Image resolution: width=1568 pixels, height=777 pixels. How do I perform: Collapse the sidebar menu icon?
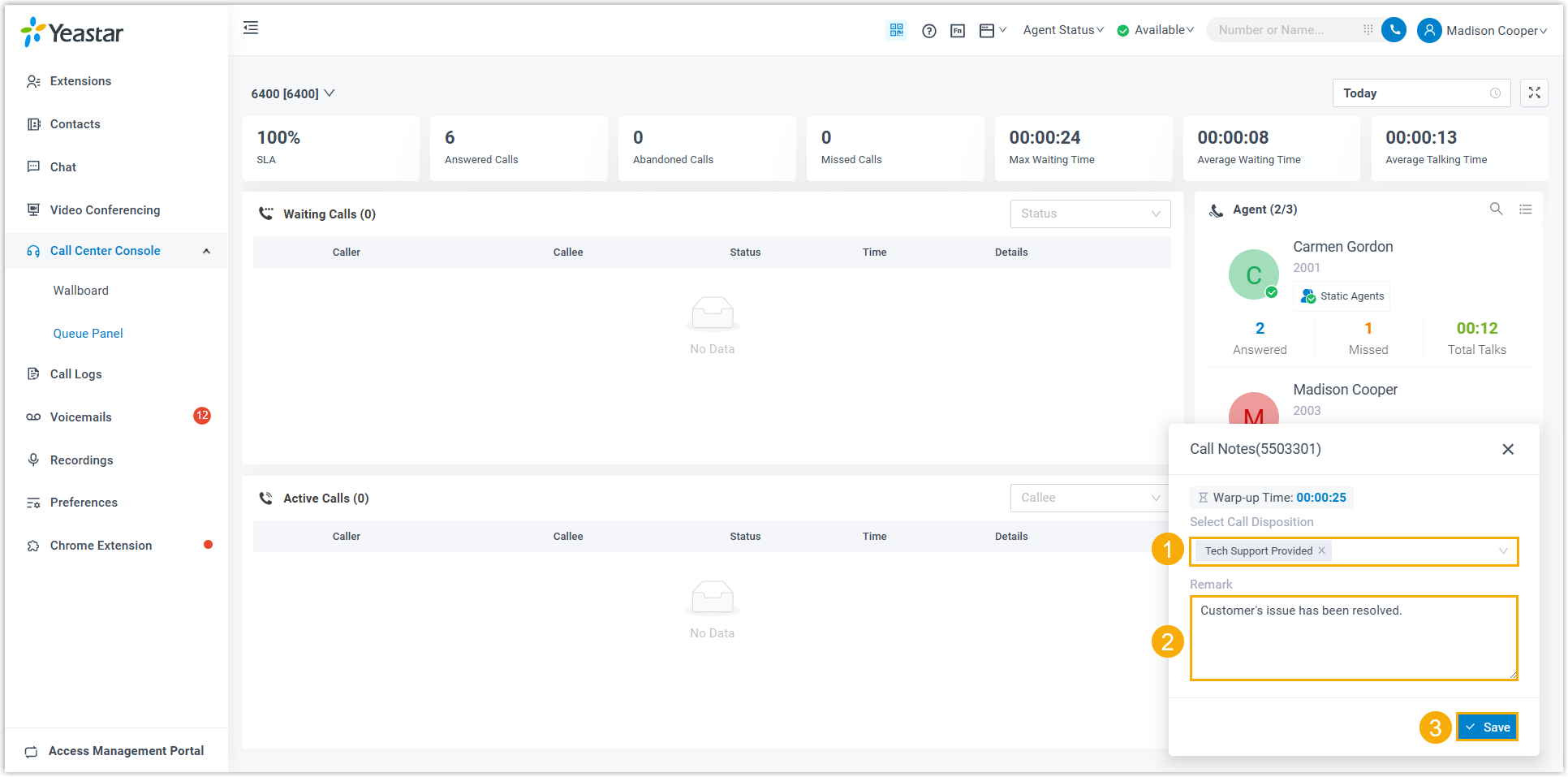pos(251,28)
